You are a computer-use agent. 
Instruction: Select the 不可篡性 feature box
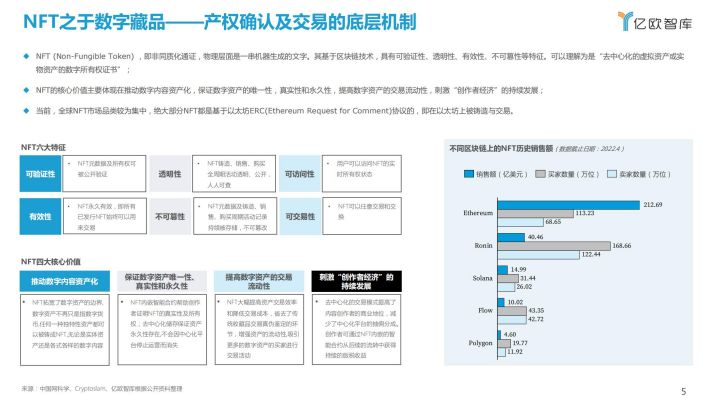[170, 216]
